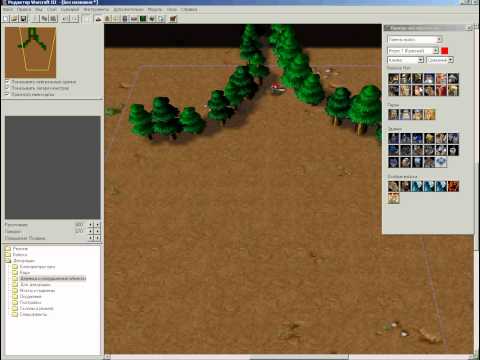This screenshot has width=480, height=360.
Task: Select the orange icon in the special units row
Action: pos(453,186)
